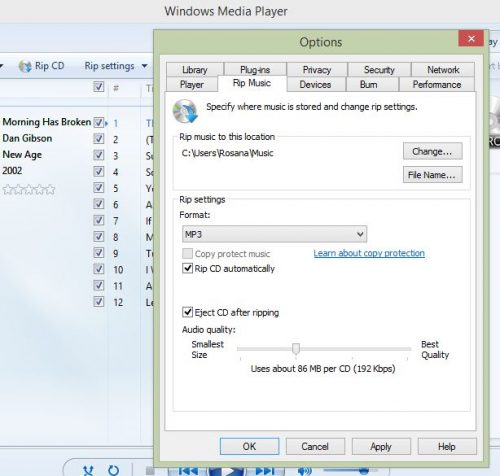
Task: Click the album year 2002
Action: (x=12, y=171)
